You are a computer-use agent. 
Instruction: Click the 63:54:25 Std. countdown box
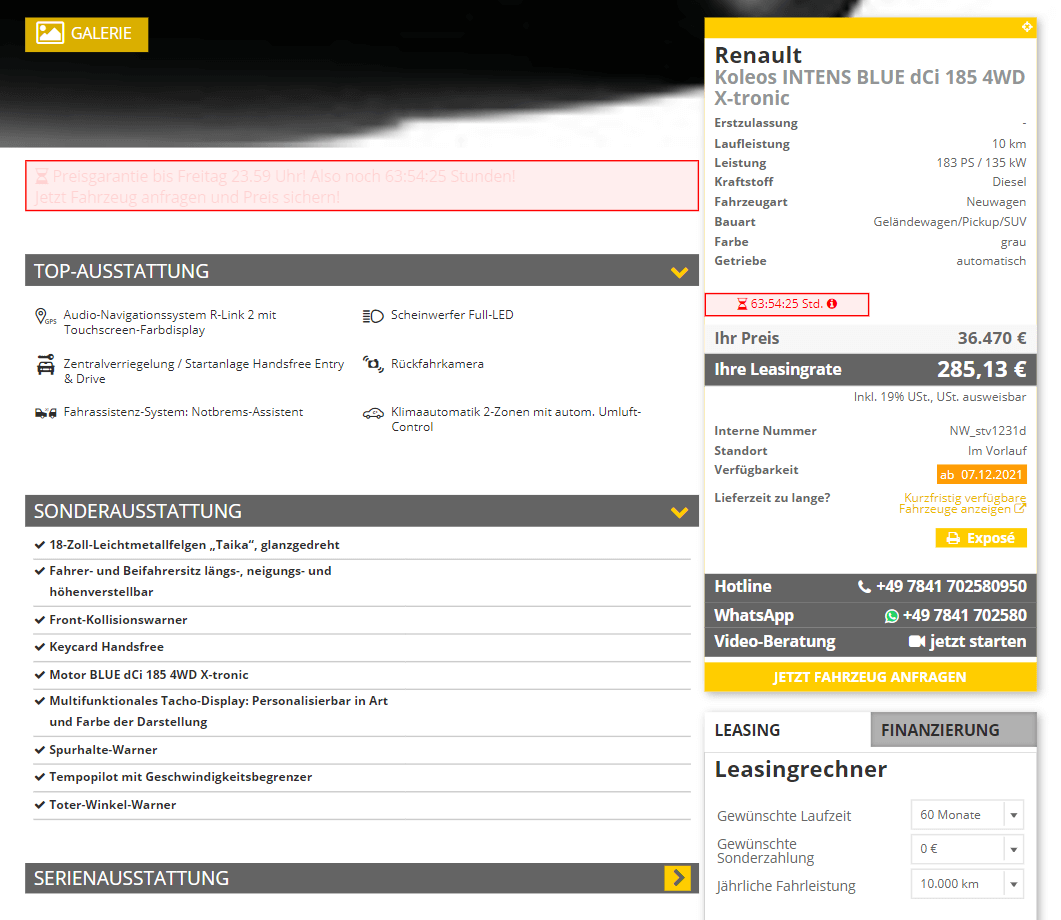point(787,304)
